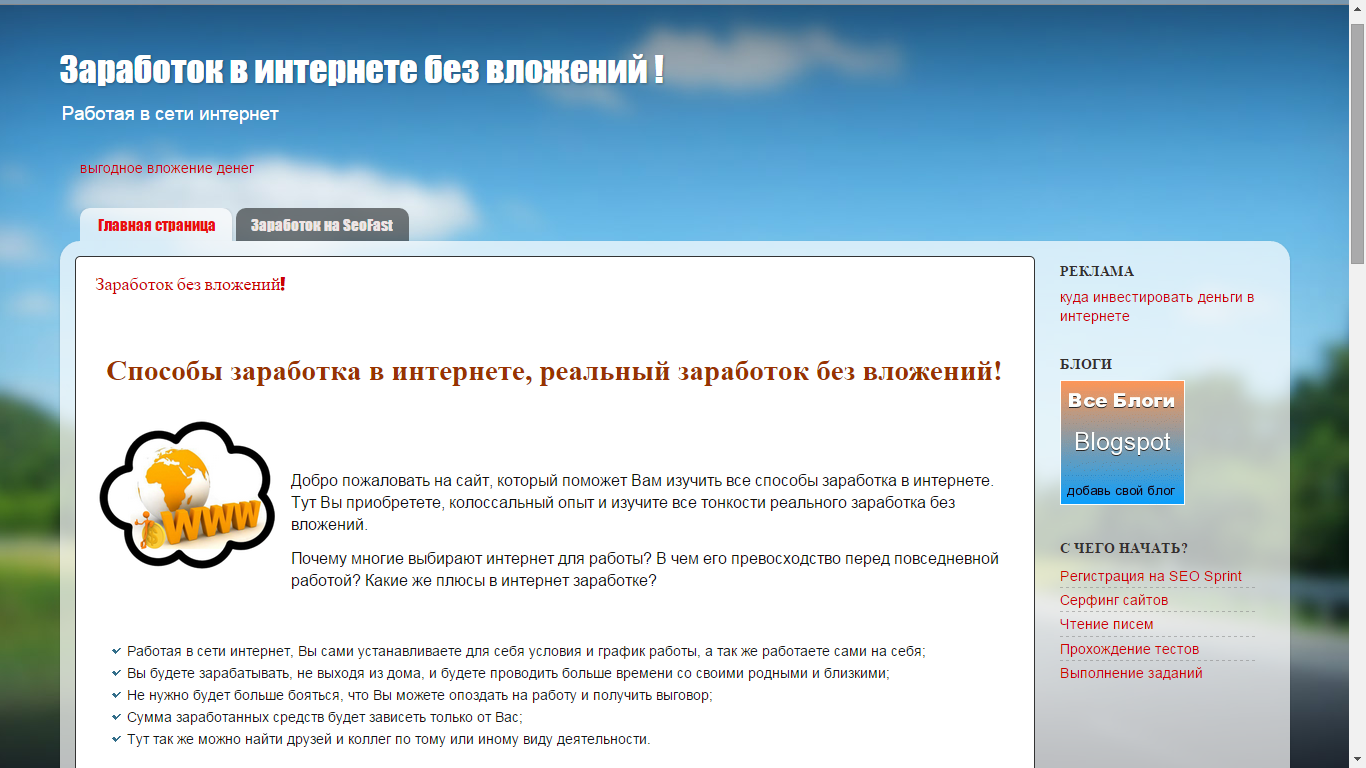Click the РЕКЛАМА sidebar heading

1097,271
